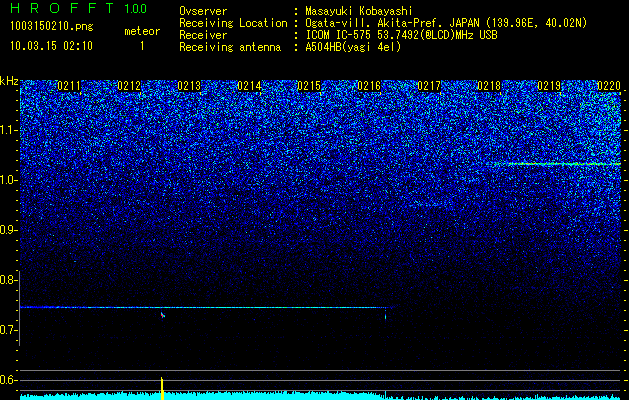Click the short echo mark near 0216
629x400 pixels.
coord(386,317)
